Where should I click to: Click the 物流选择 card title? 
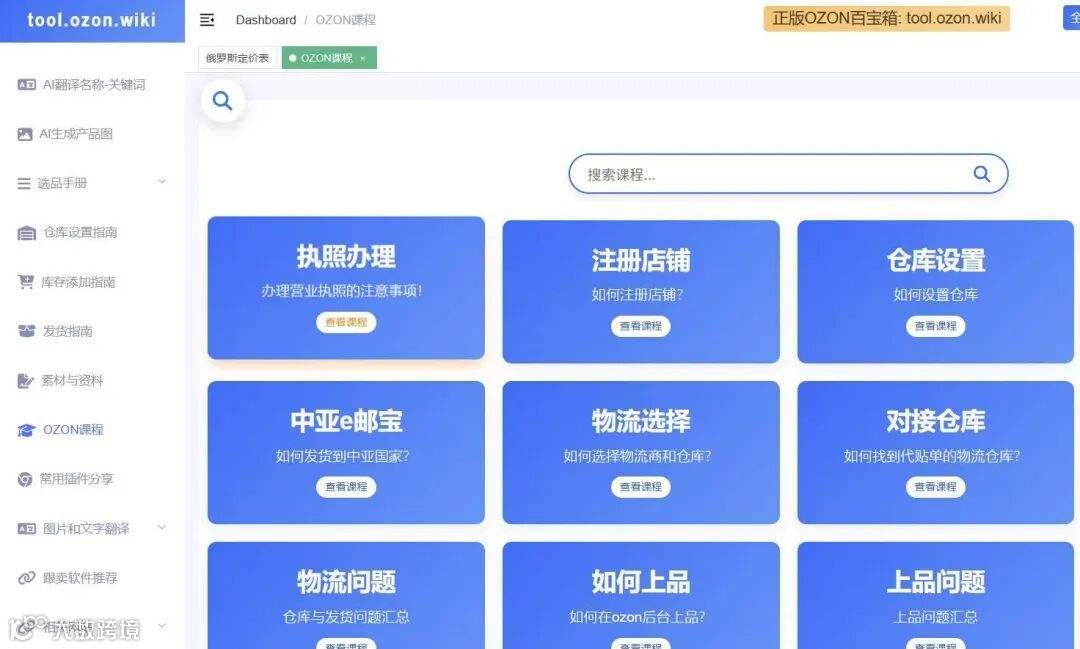[x=641, y=421]
